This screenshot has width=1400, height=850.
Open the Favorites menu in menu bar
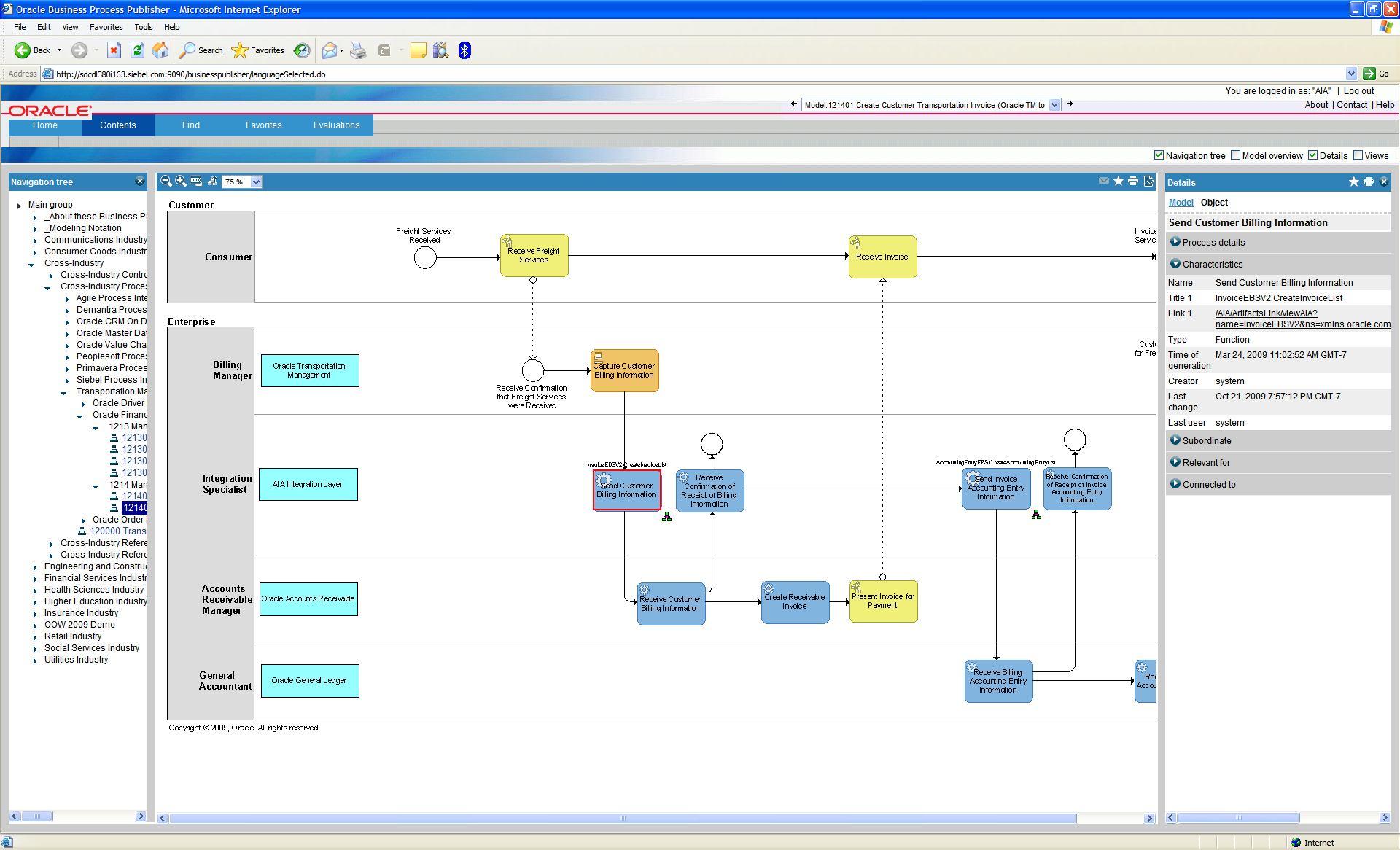106,27
